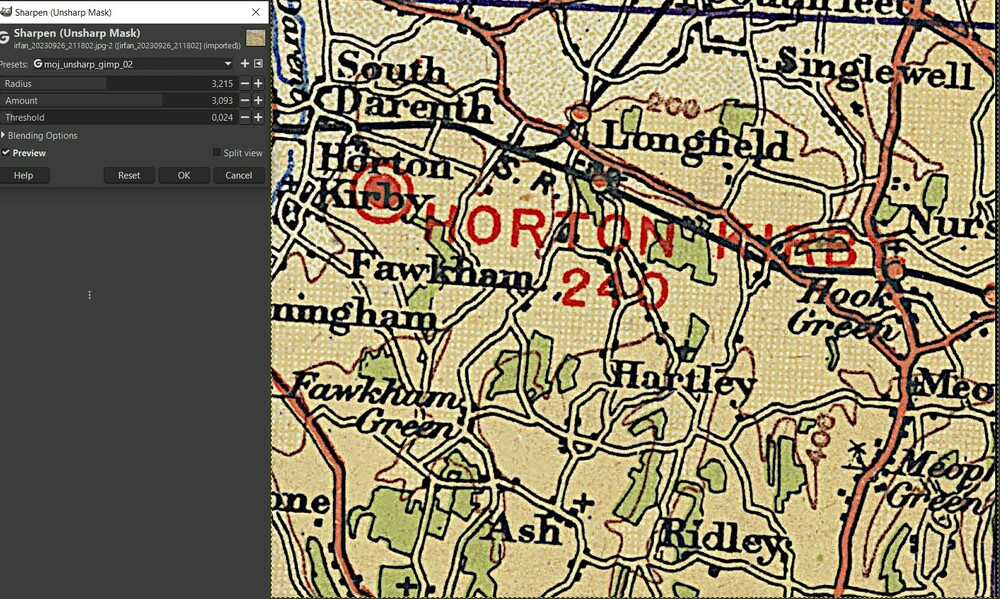Click on the Amount slider bar
Image resolution: width=1000 pixels, height=599 pixels.
(x=118, y=100)
